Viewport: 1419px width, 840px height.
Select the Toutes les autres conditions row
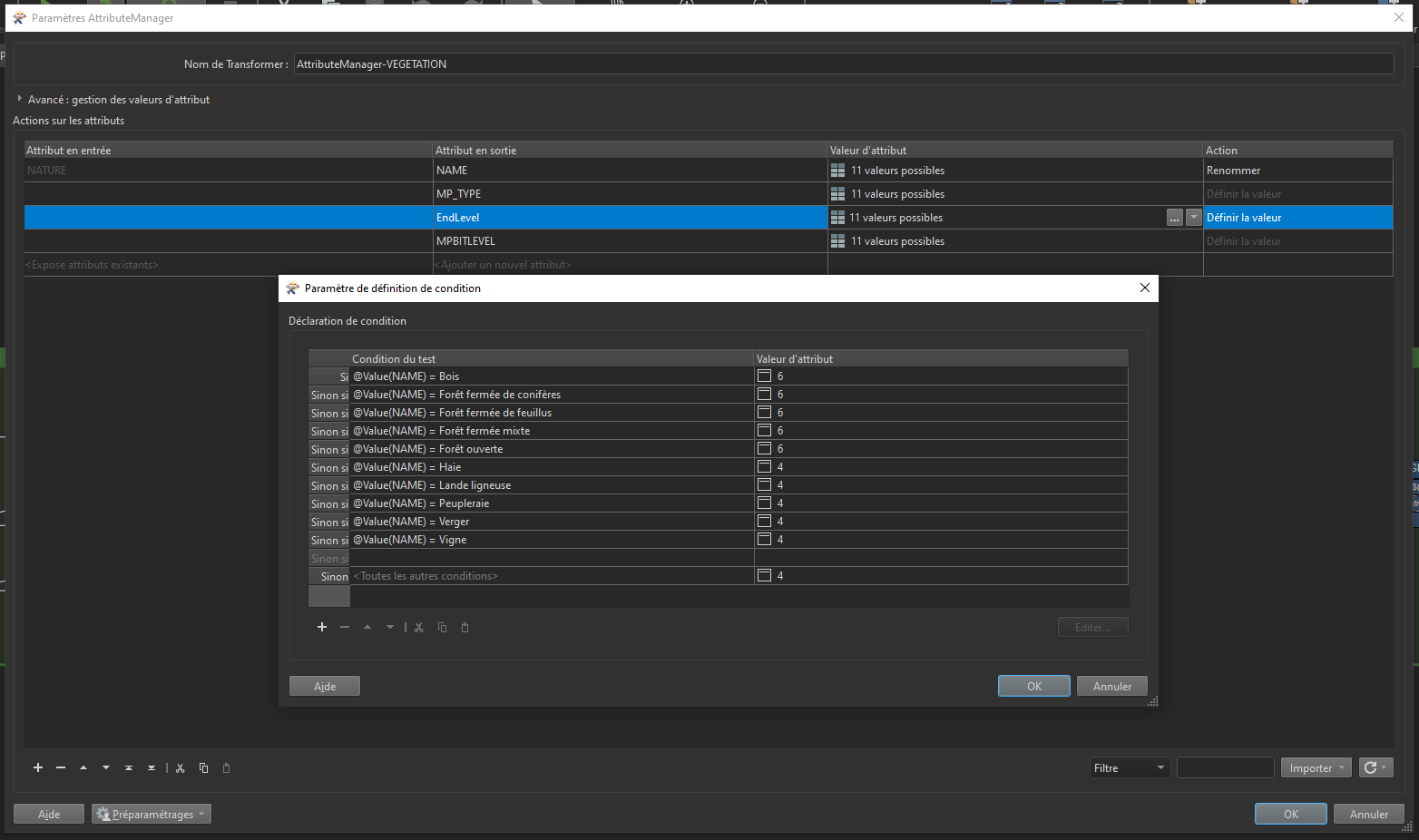click(552, 575)
